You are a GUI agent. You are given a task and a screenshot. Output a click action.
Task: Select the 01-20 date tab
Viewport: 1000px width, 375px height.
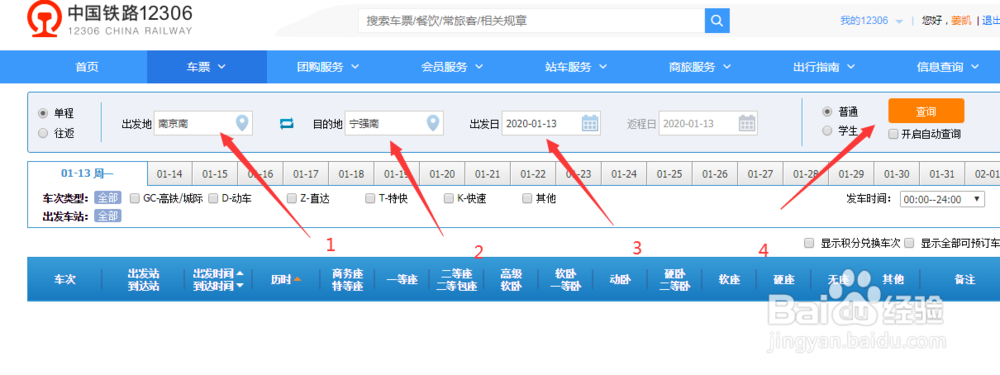click(442, 173)
